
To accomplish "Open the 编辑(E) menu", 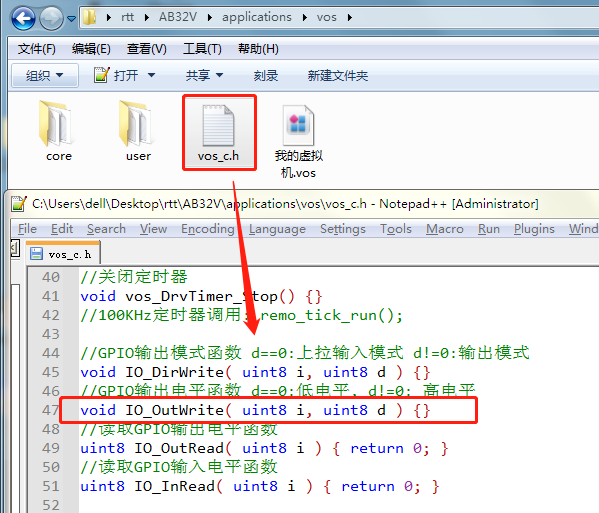I will coord(91,49).
